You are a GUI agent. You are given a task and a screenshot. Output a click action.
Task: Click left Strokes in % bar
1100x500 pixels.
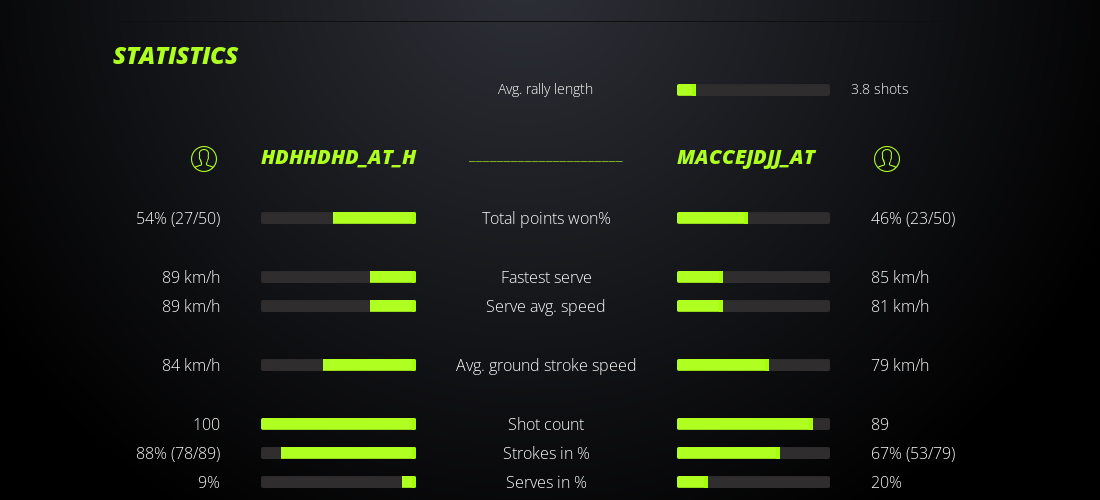(x=338, y=453)
